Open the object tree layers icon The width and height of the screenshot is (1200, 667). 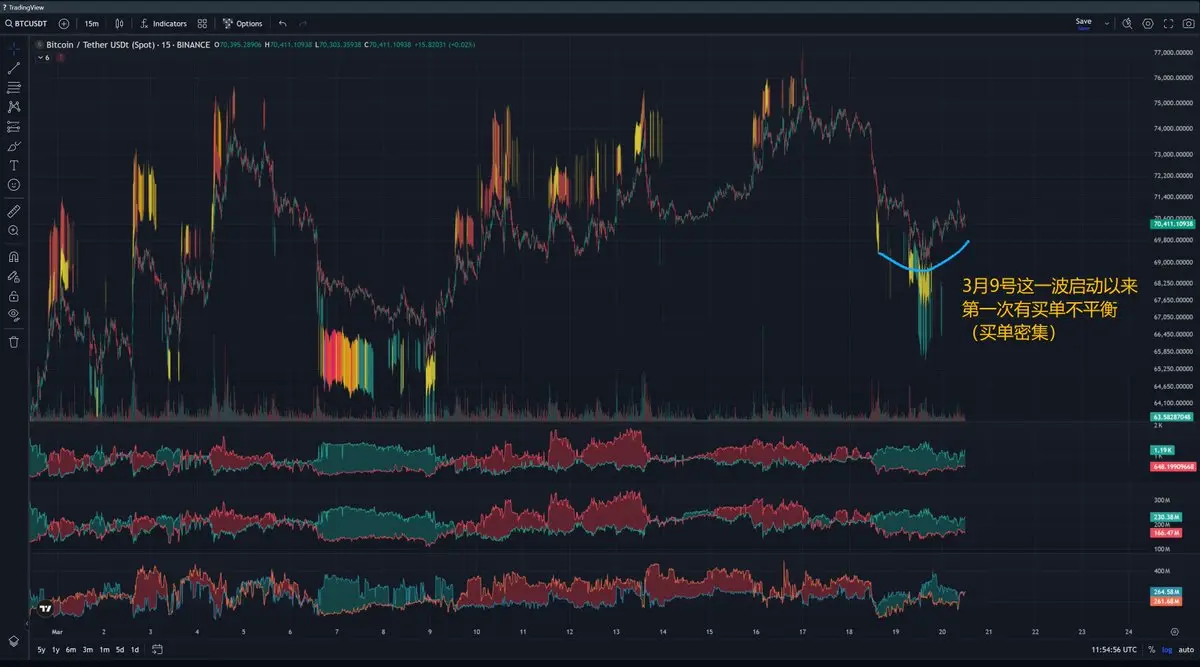[14, 641]
